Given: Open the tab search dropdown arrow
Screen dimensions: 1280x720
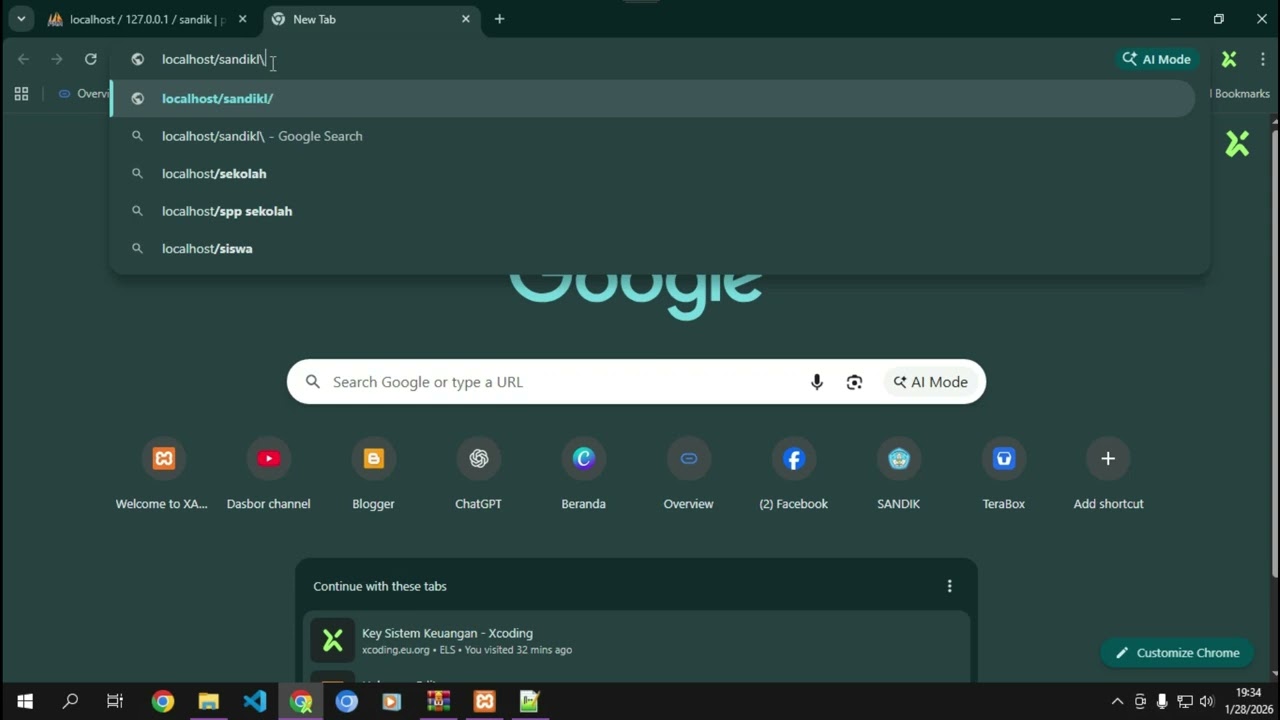Looking at the screenshot, I should pos(20,19).
